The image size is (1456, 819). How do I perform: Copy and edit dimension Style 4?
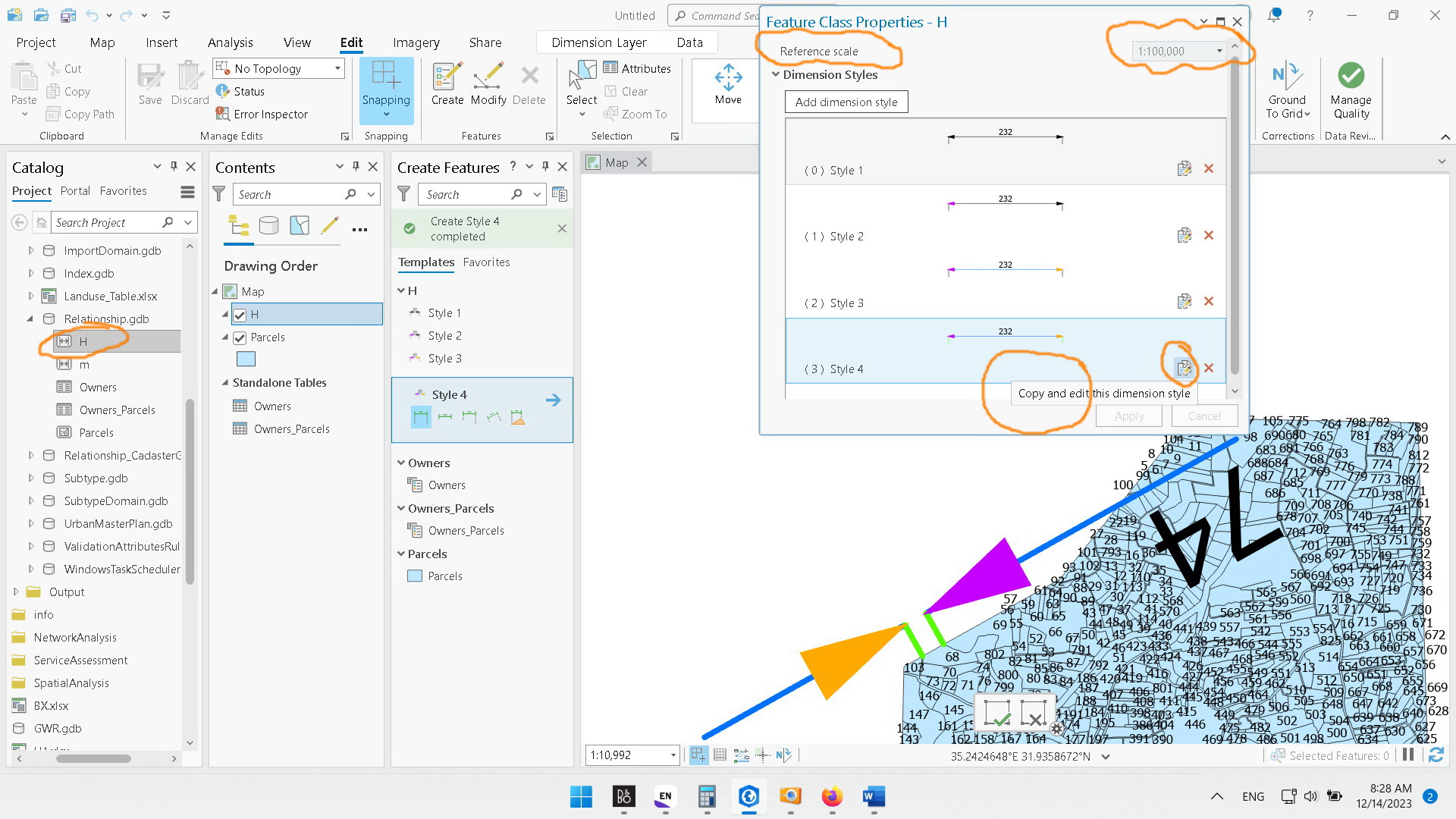[1184, 368]
